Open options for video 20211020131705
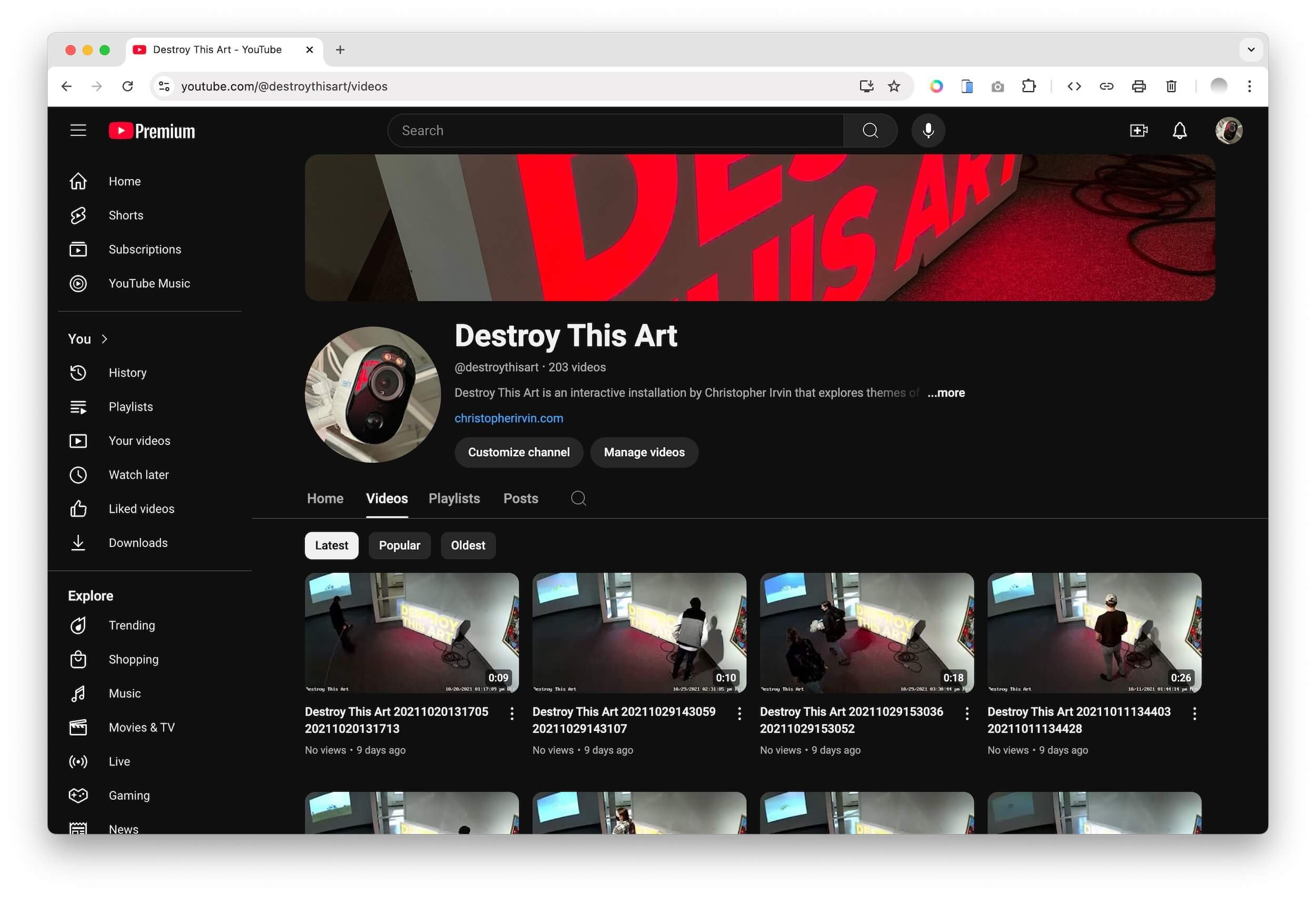Viewport: 1316px width, 897px height. (512, 713)
